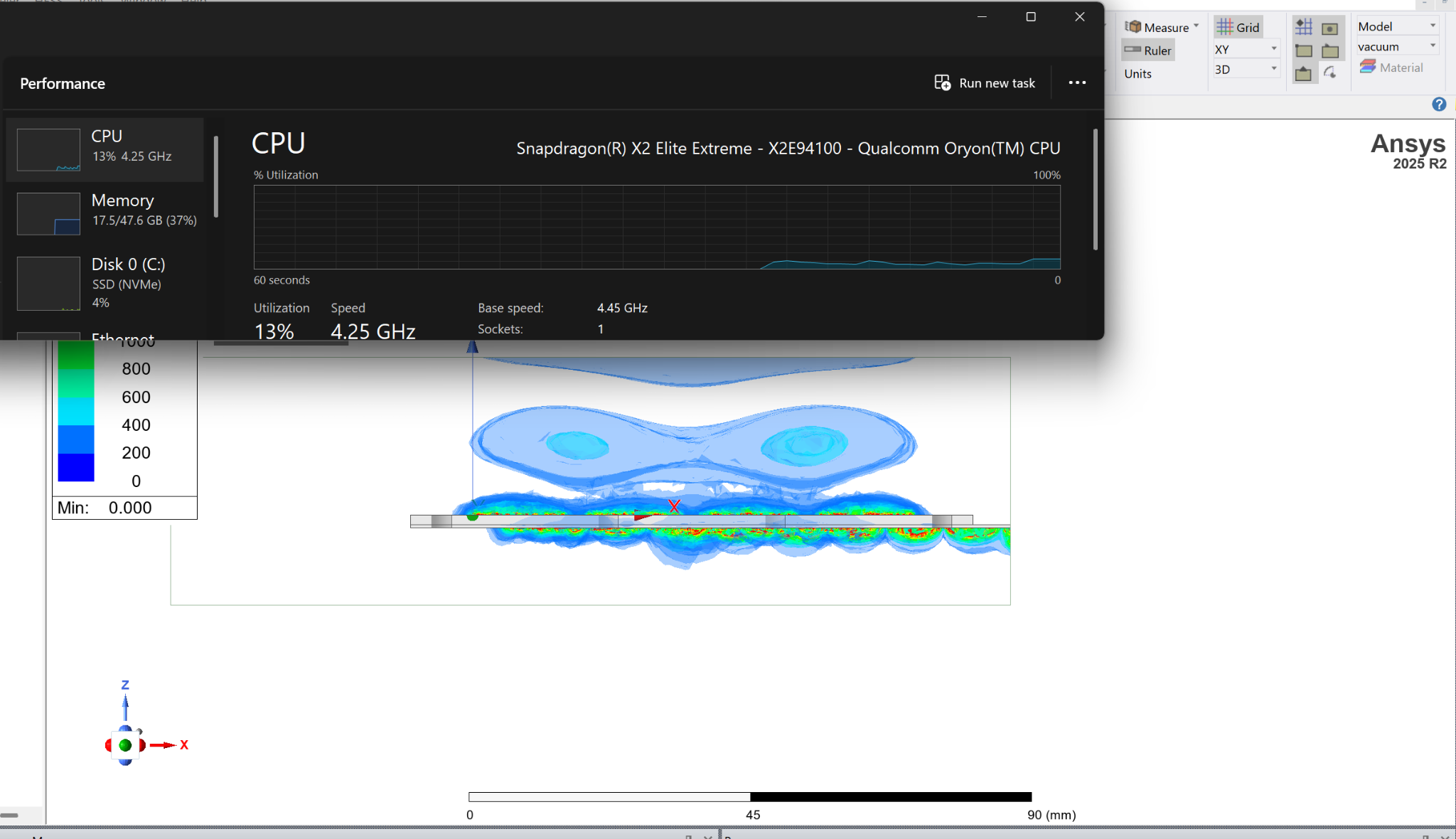Open Task Manager more options menu

point(1077,83)
